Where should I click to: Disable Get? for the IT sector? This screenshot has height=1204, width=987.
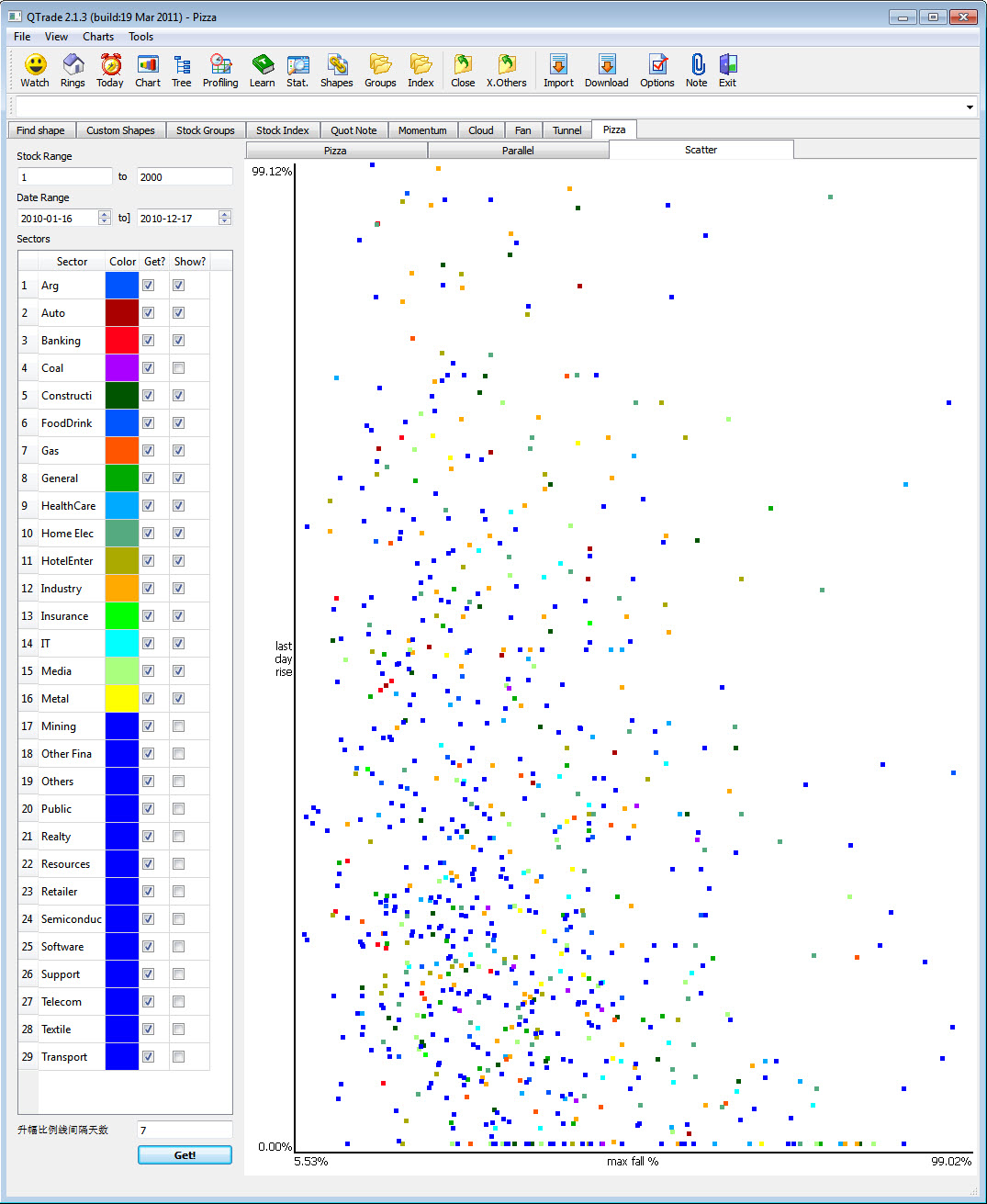pyautogui.click(x=148, y=643)
